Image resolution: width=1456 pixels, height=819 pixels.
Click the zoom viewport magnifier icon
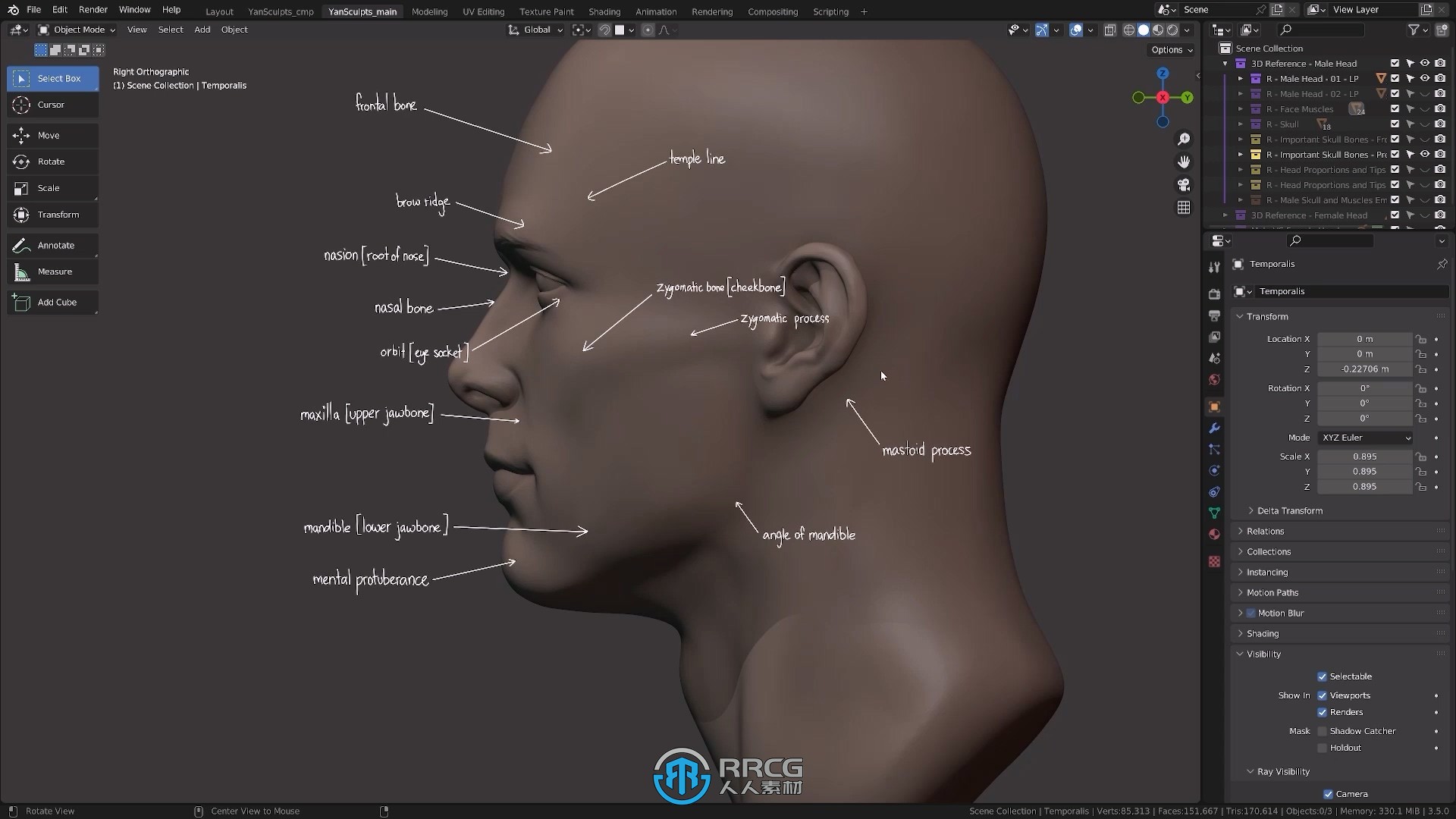tap(1184, 140)
